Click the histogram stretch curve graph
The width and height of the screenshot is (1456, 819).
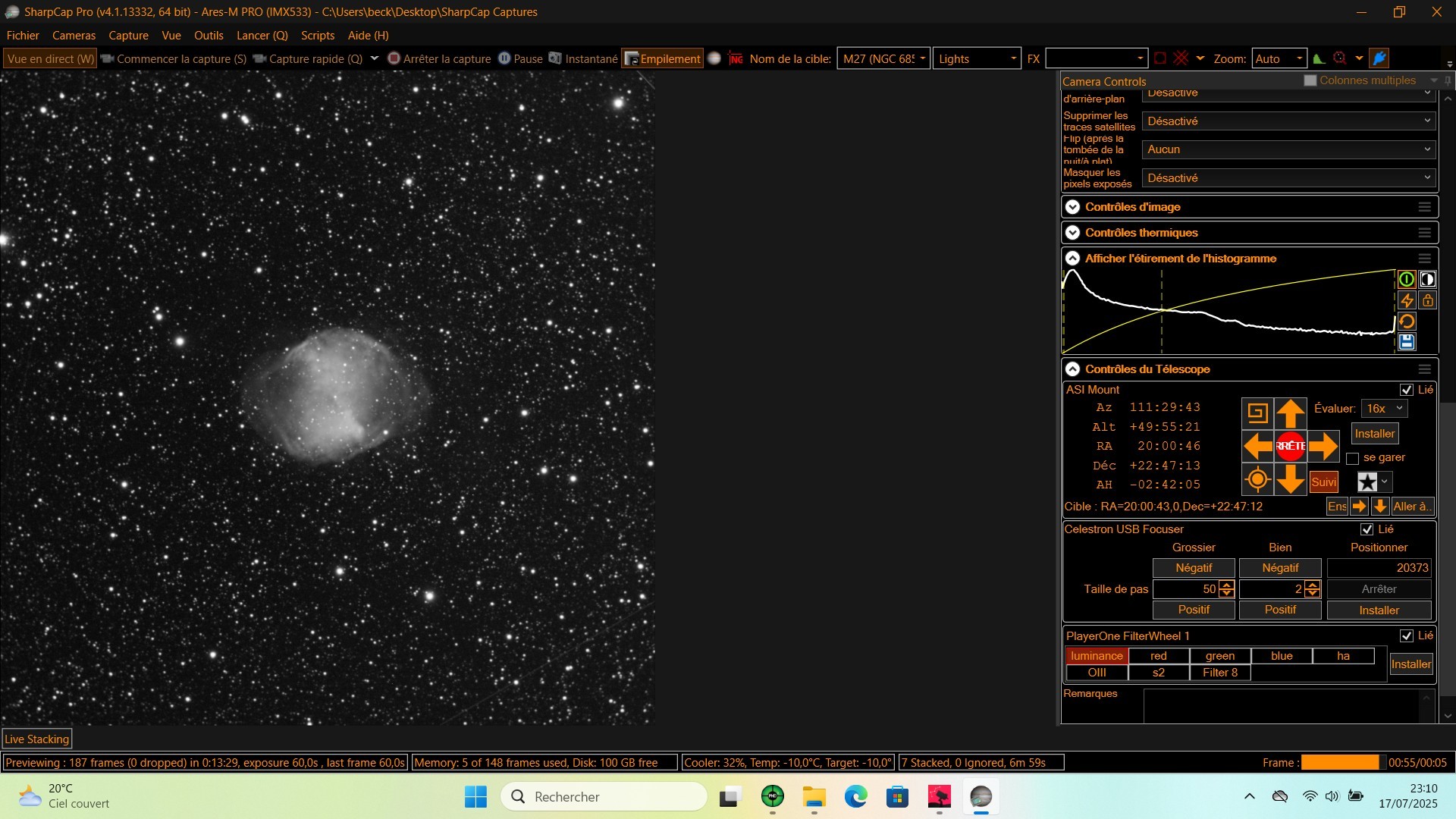[x=1228, y=311]
